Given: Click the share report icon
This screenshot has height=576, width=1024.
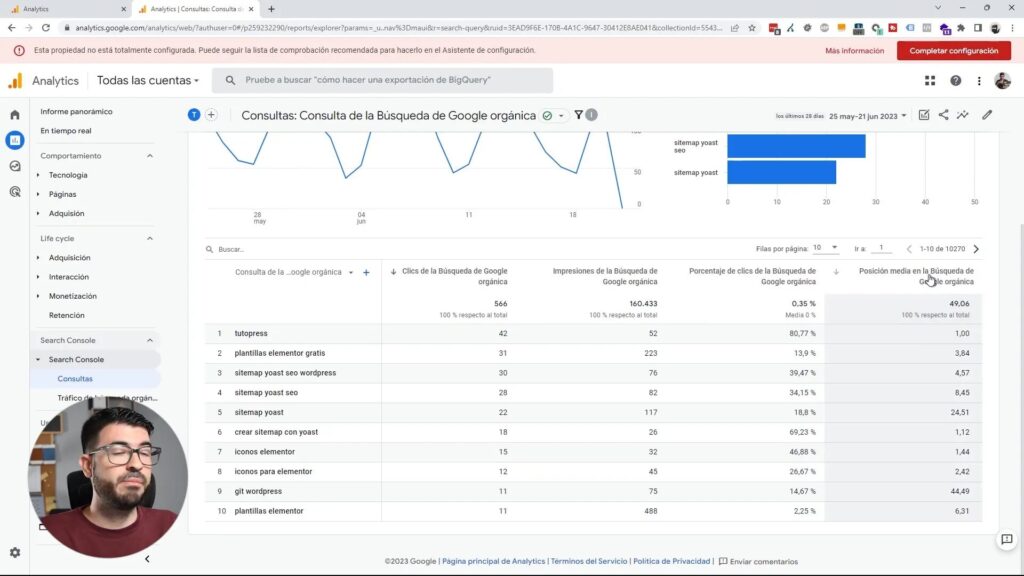Looking at the screenshot, I should pyautogui.click(x=944, y=115).
